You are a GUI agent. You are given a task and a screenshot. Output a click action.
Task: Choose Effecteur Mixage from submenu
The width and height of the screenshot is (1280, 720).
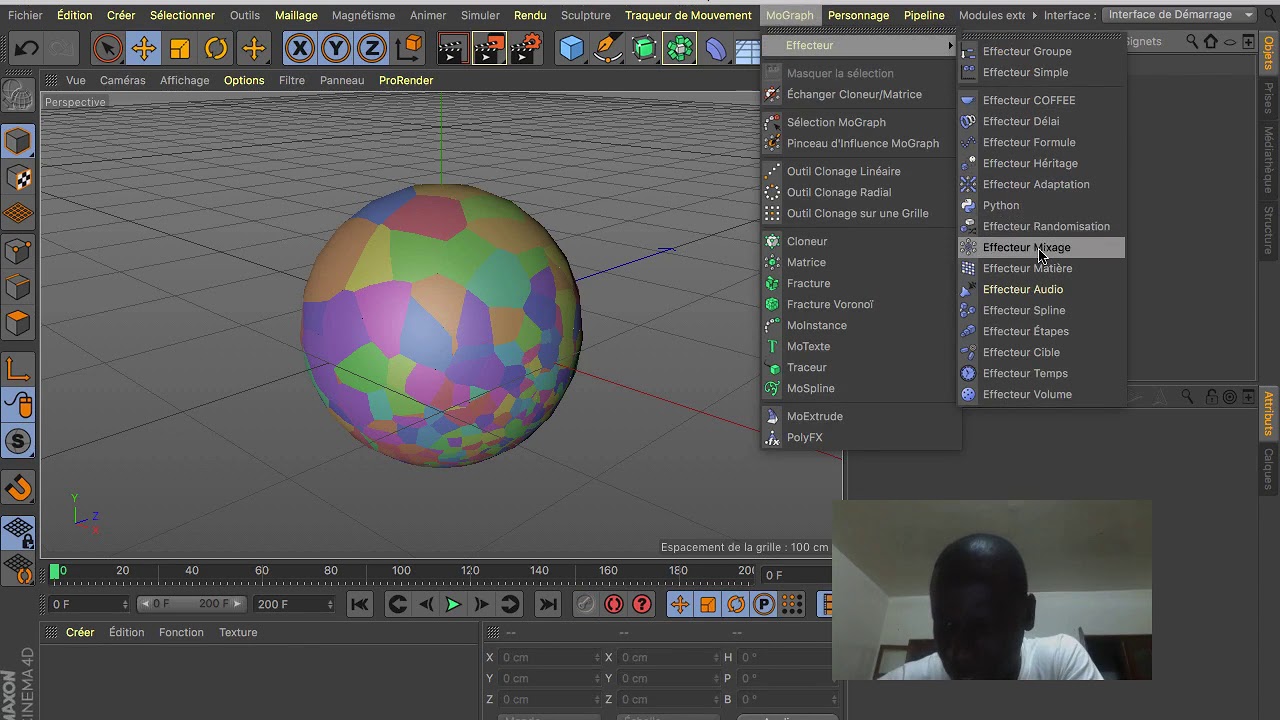[1041, 247]
